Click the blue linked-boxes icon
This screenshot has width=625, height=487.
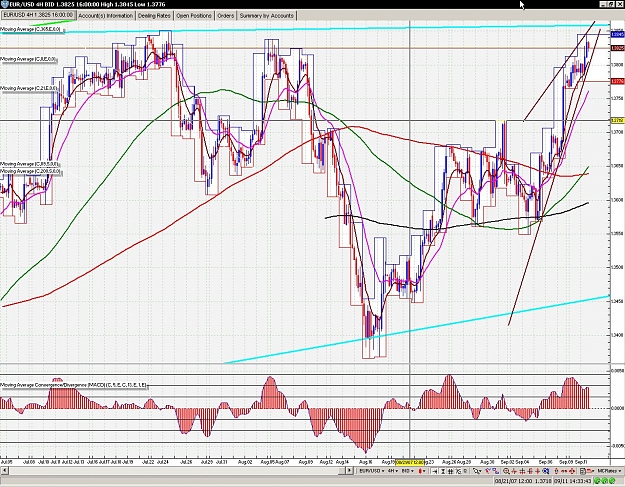(x=495, y=471)
